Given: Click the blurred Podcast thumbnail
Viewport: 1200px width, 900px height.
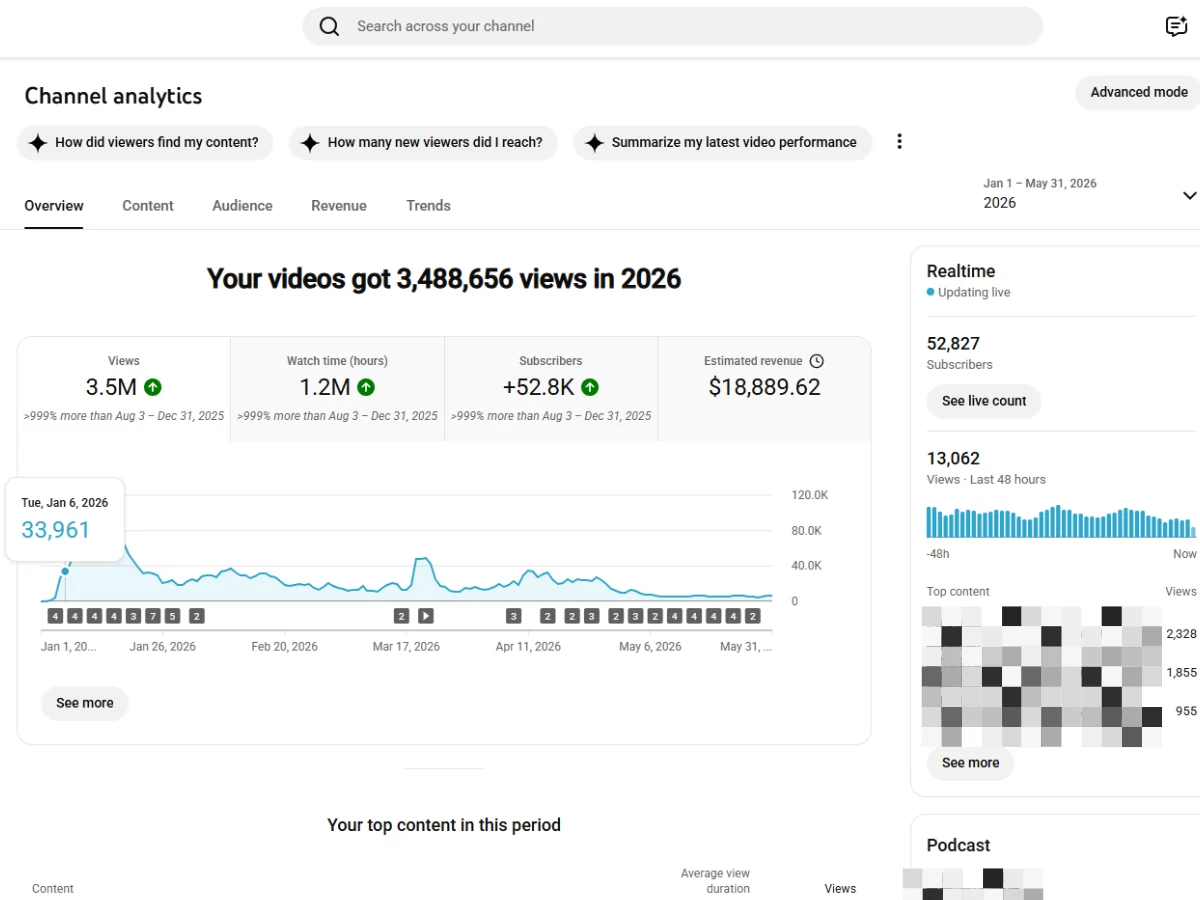Looking at the screenshot, I should click(x=973, y=884).
